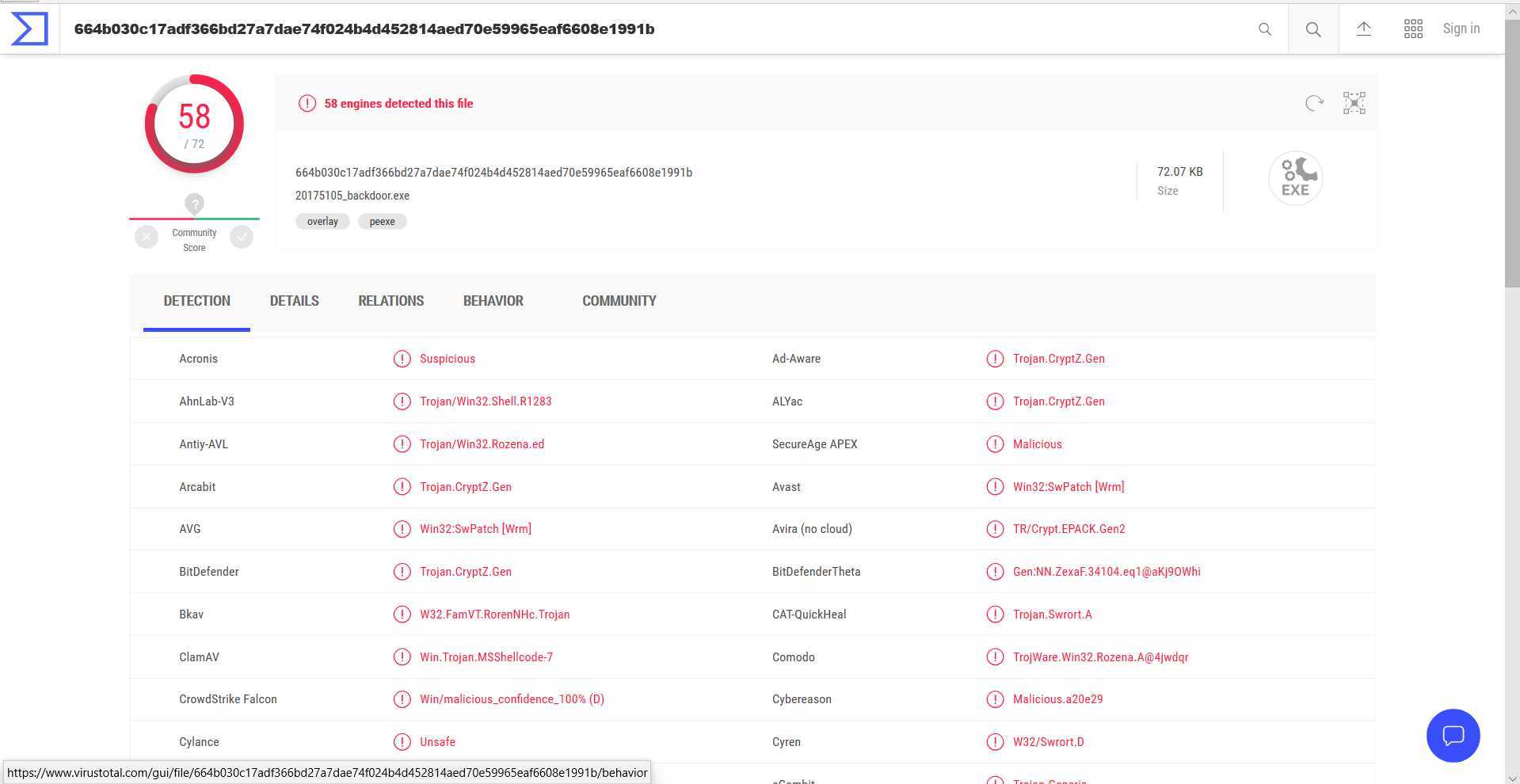
Task: Switch to the RELATIONS tab
Action: [390, 301]
